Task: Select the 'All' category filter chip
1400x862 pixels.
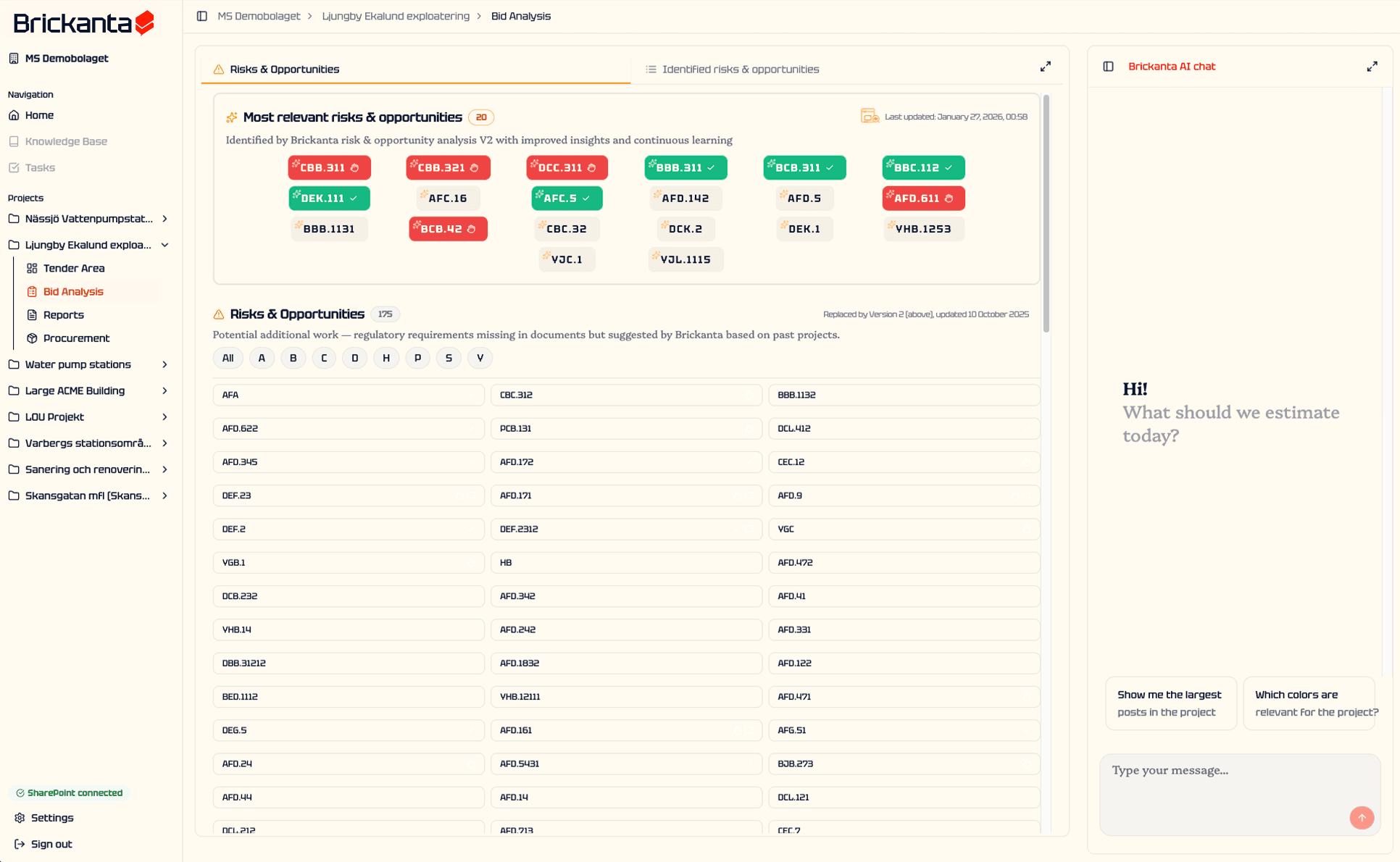Action: click(228, 358)
